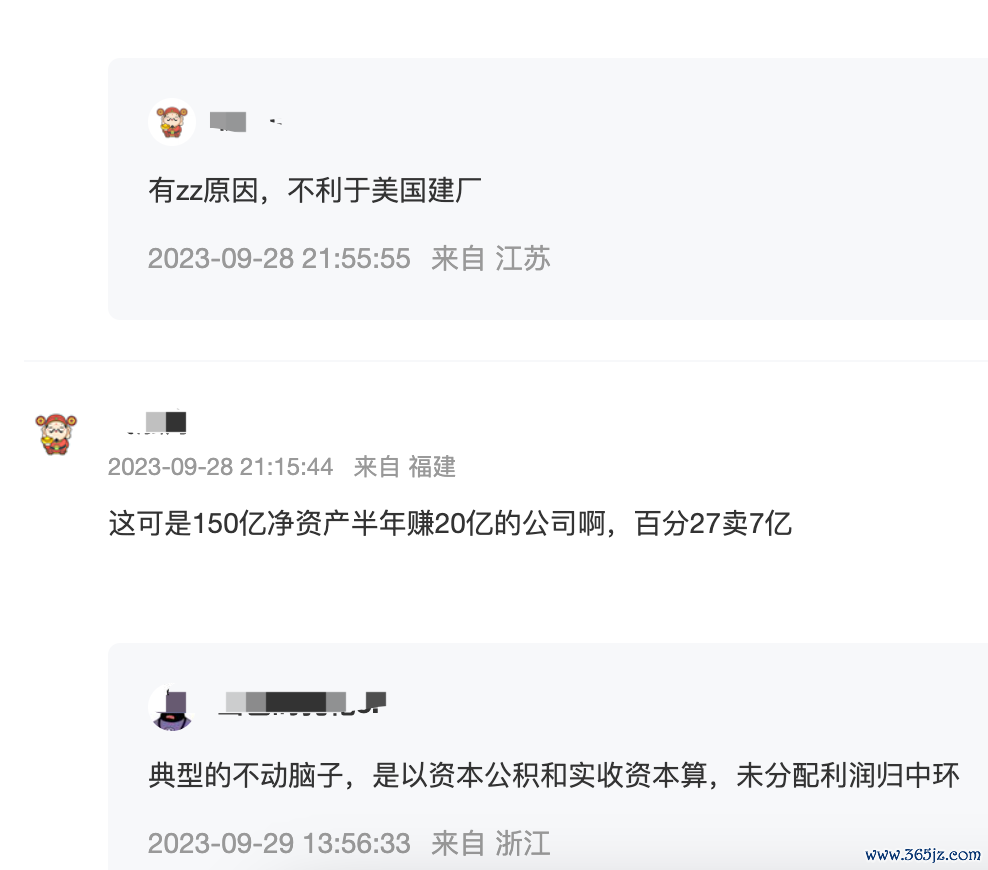The height and width of the screenshot is (870, 988).
Task: Click the 2023-09-28 21:15:44 timestamp
Action: (x=221, y=467)
